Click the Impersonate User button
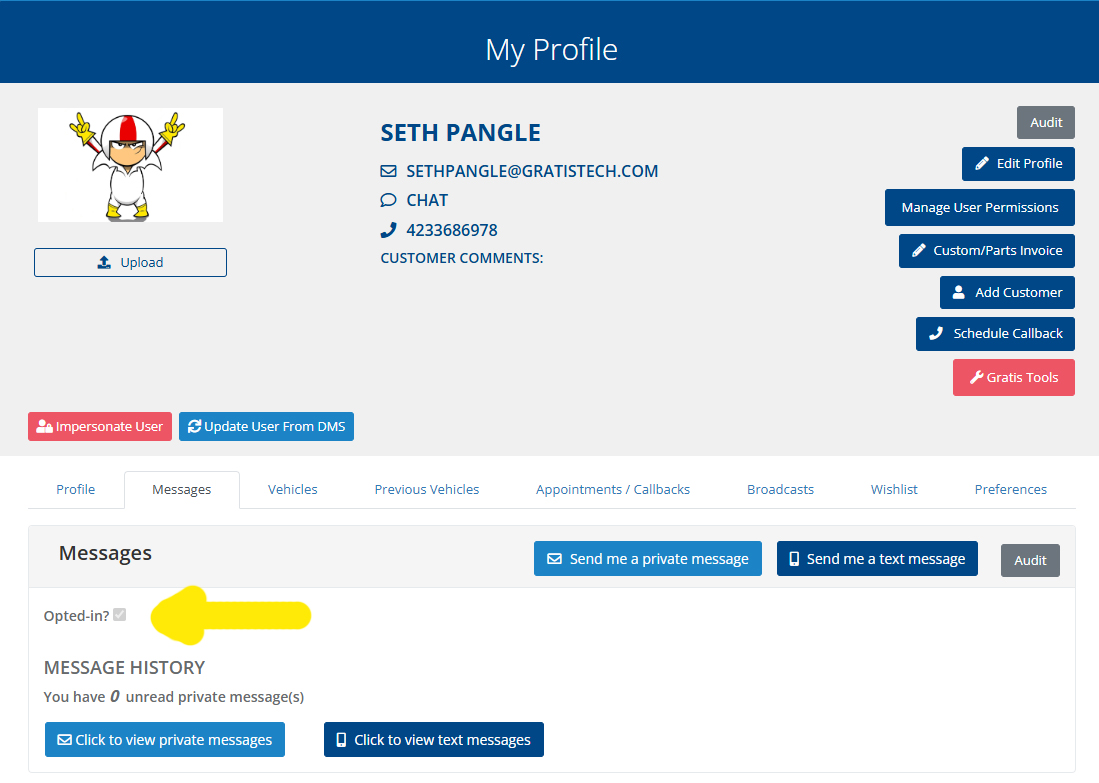1099x783 pixels. [x=100, y=427]
